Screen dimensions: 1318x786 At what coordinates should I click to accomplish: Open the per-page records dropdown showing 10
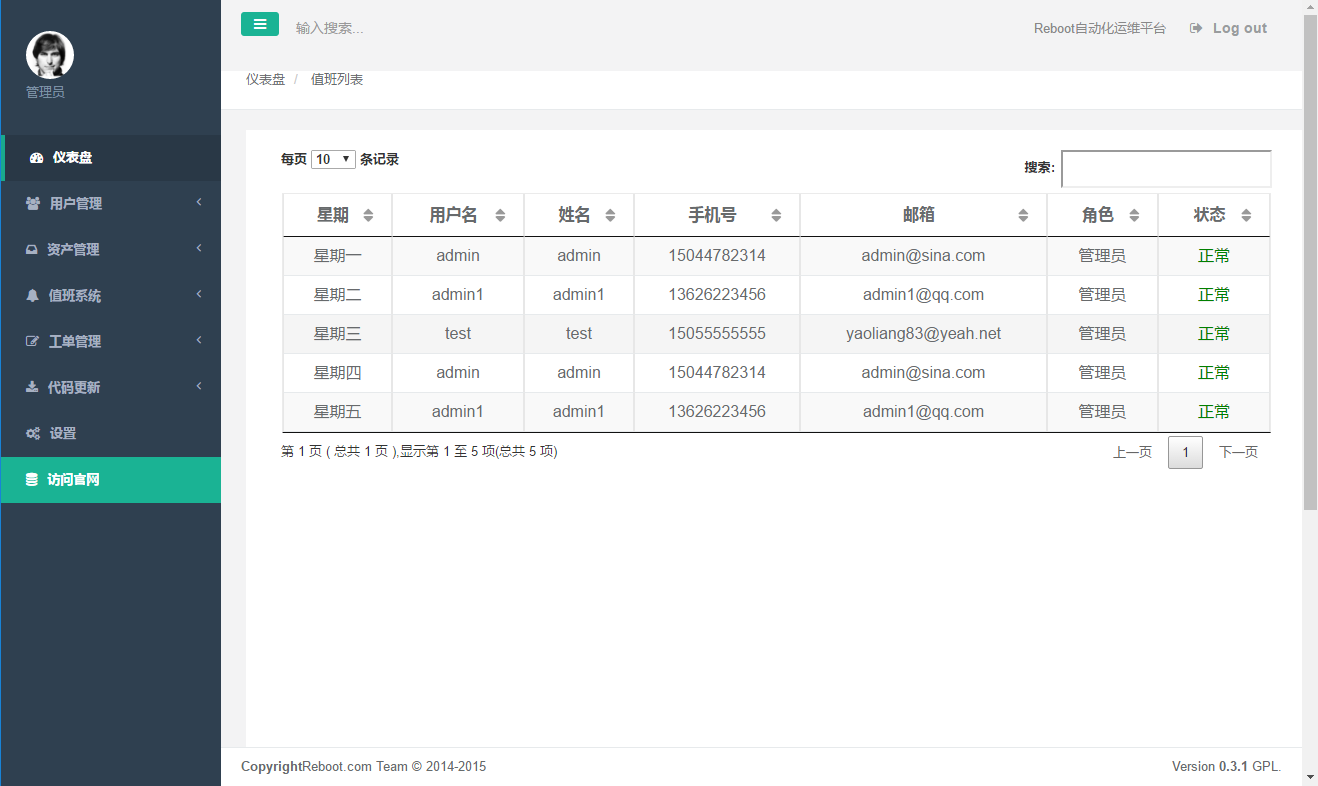[x=333, y=158]
